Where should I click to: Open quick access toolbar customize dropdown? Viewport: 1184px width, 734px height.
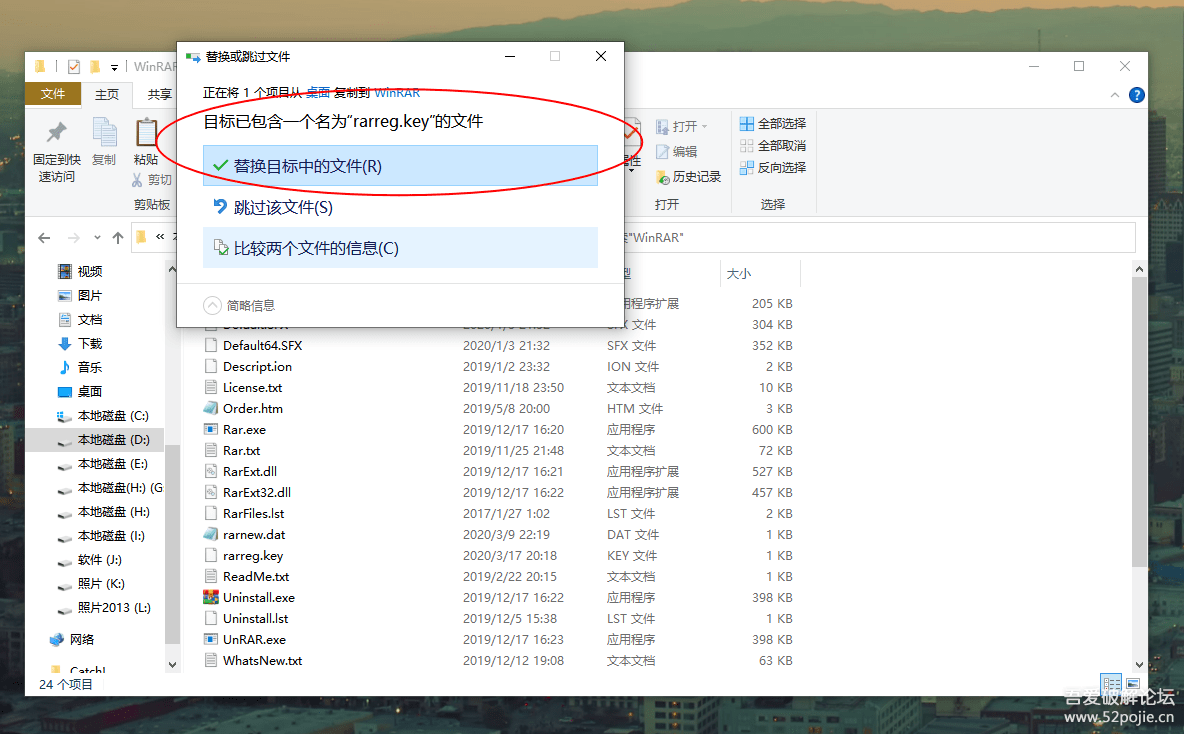(x=114, y=67)
